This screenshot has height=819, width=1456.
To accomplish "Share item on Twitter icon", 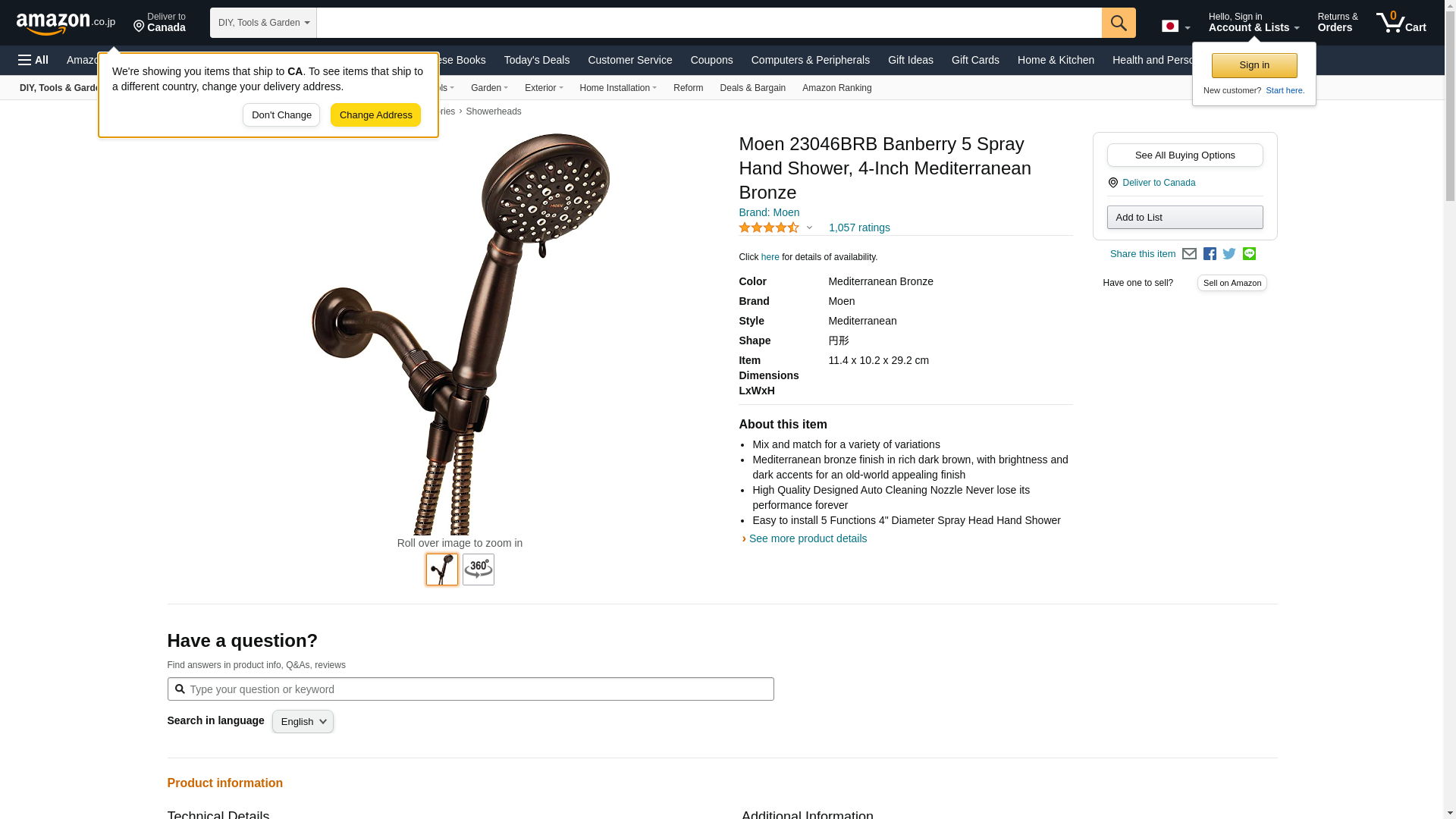I will 1229,254.
